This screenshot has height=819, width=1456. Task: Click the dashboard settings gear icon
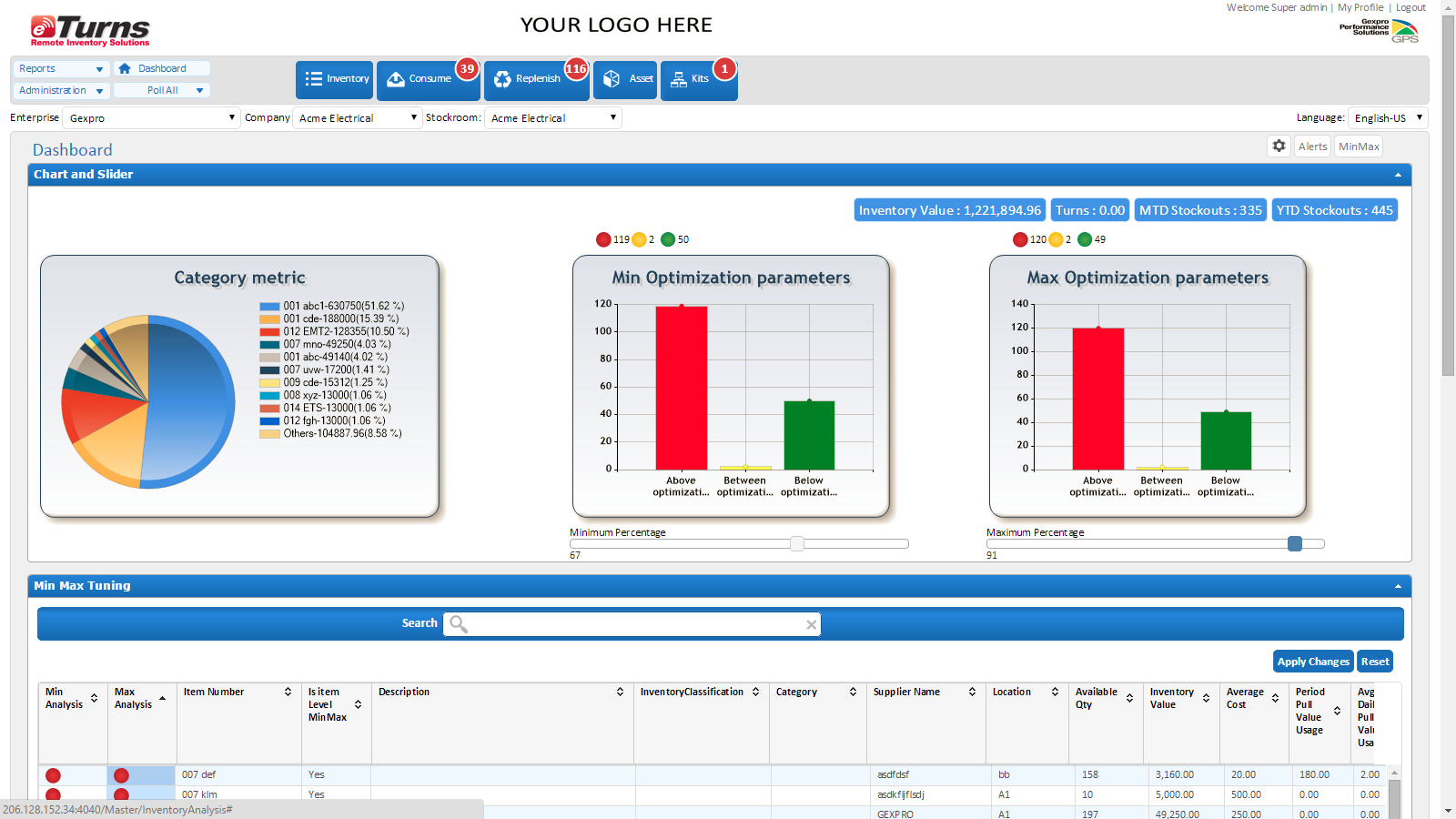coord(1279,146)
